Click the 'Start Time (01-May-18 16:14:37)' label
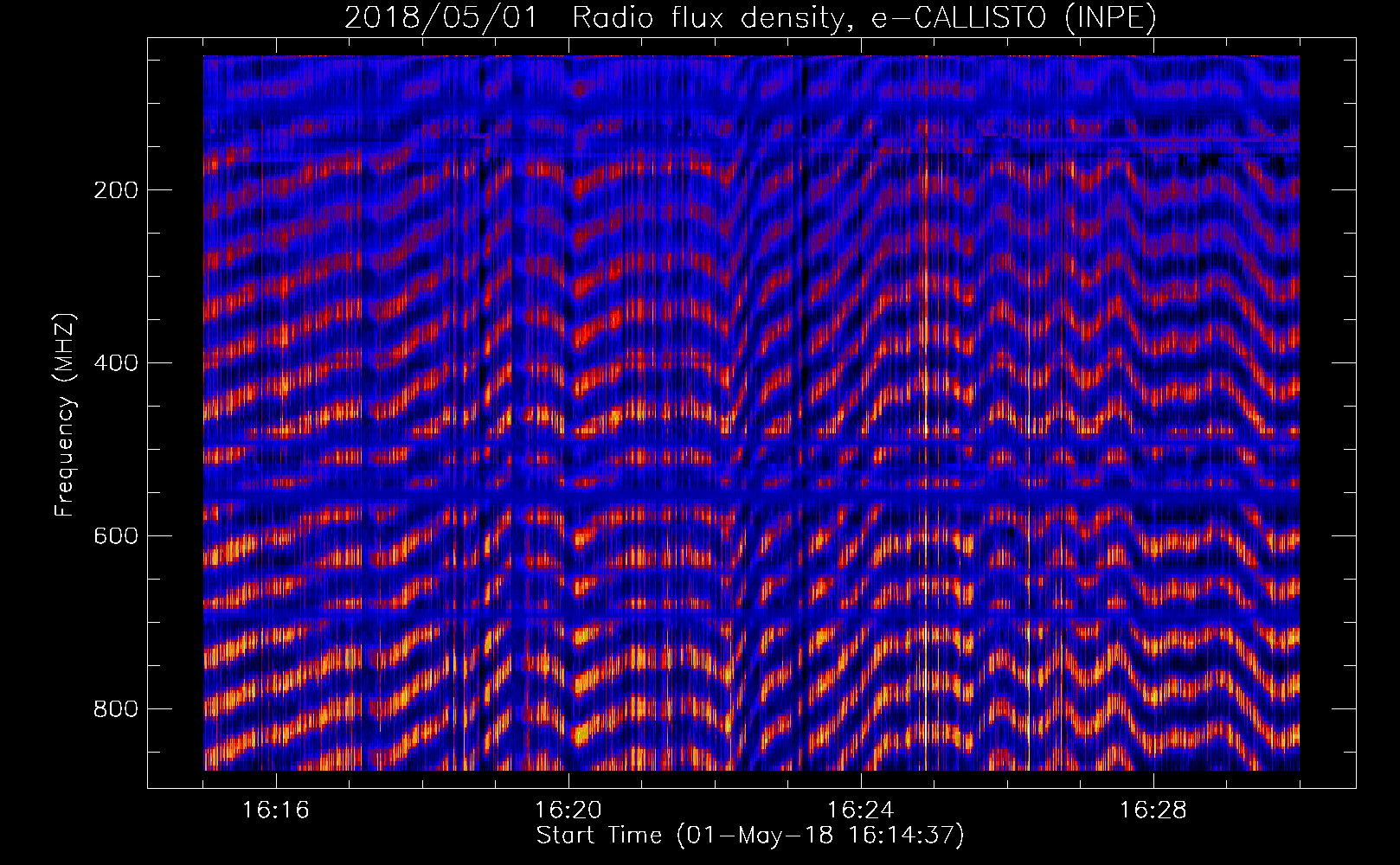The width and height of the screenshot is (1400, 865). (x=750, y=836)
